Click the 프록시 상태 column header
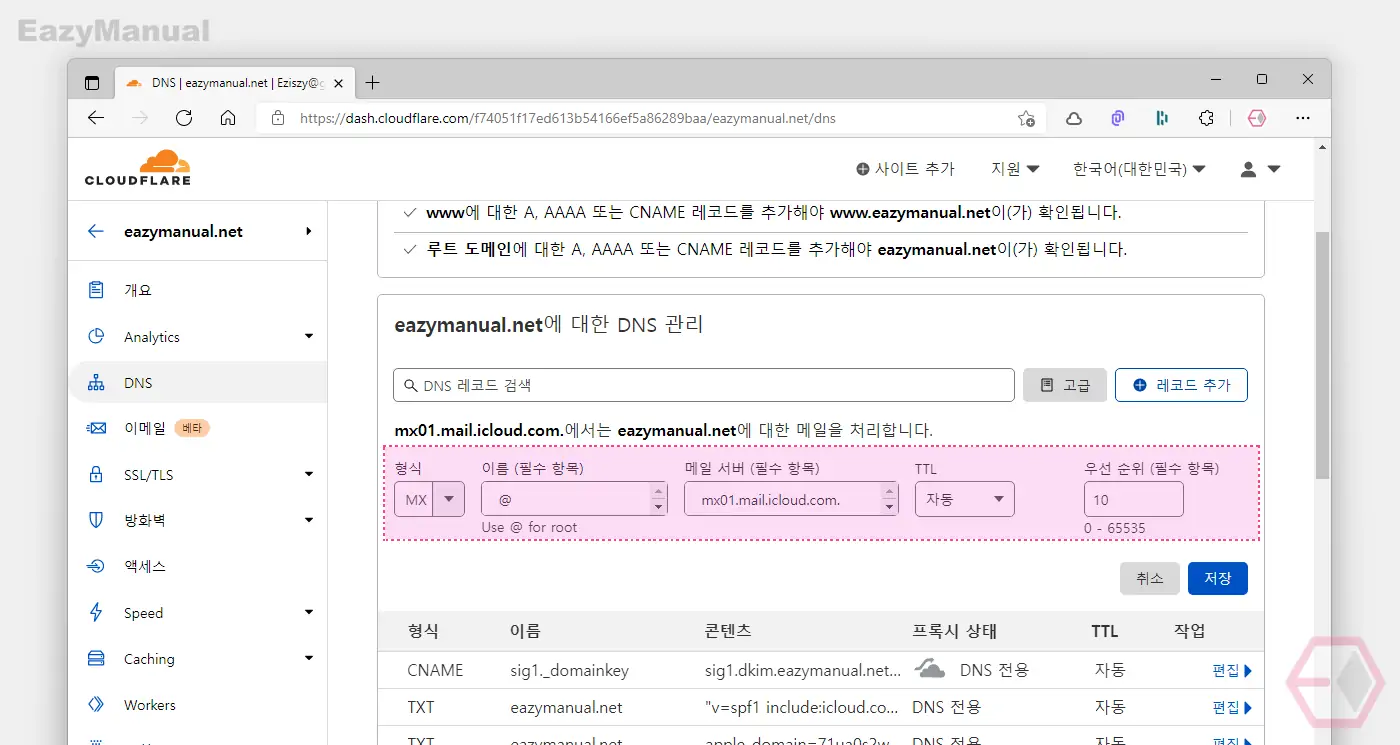The width and height of the screenshot is (1400, 745). [x=954, y=631]
